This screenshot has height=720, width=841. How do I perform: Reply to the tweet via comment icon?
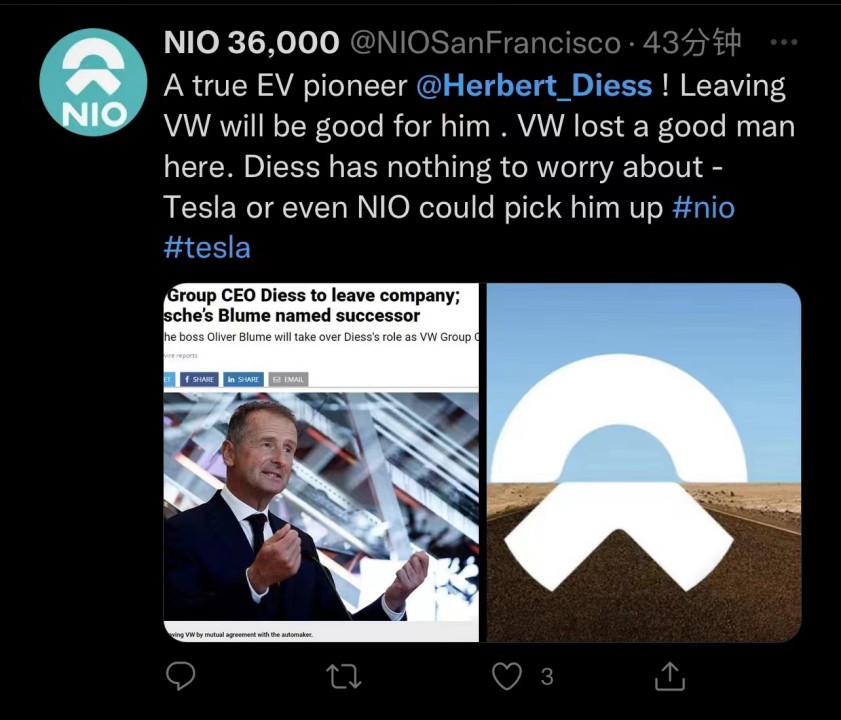pyautogui.click(x=180, y=677)
